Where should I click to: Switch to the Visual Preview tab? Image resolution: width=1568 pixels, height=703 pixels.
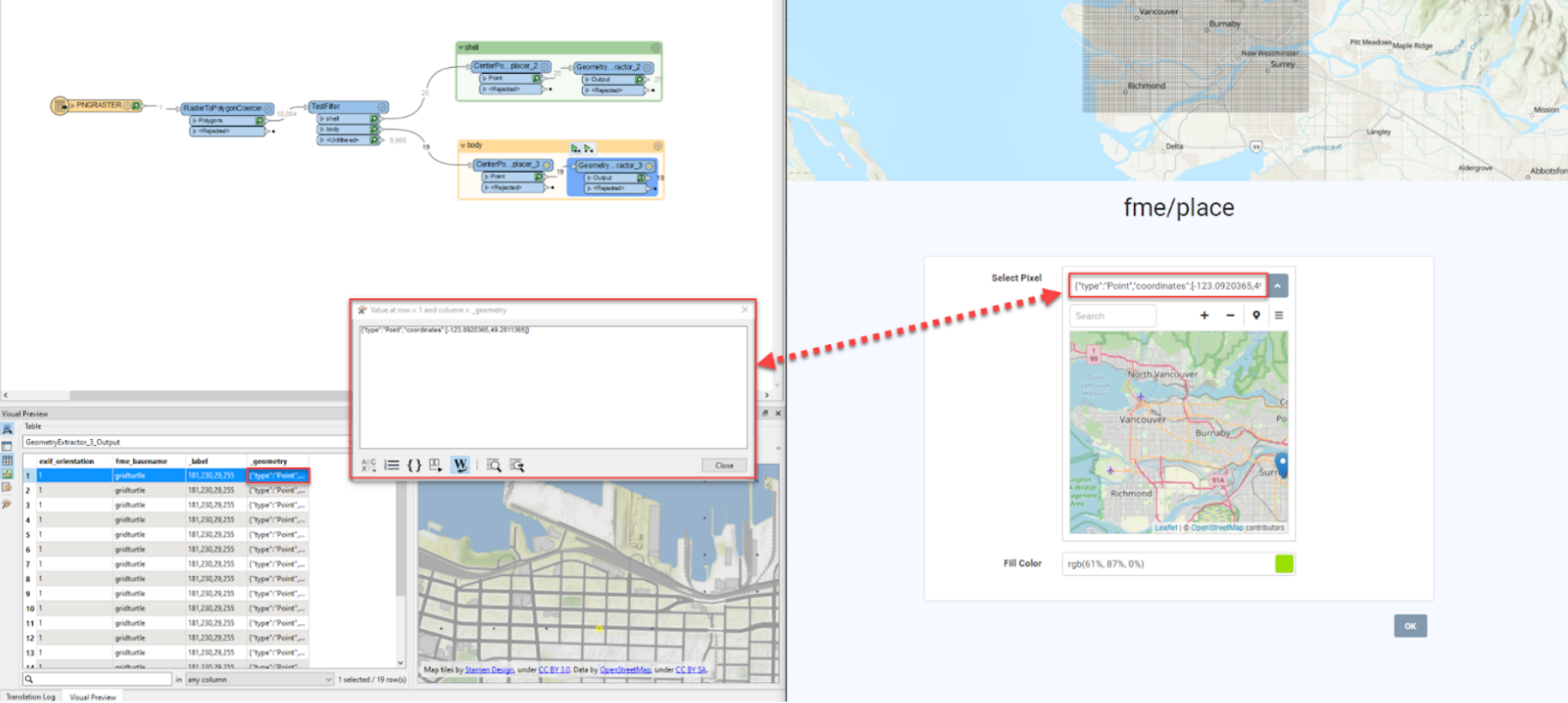tap(93, 697)
